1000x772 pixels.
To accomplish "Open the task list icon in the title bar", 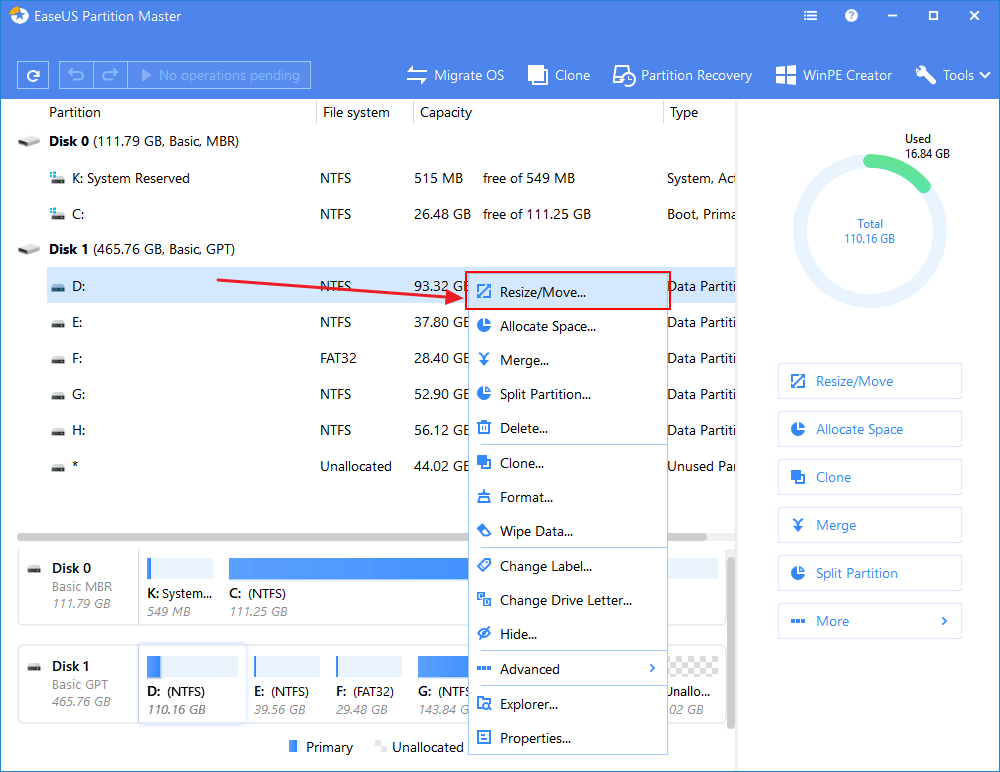I will (x=811, y=16).
